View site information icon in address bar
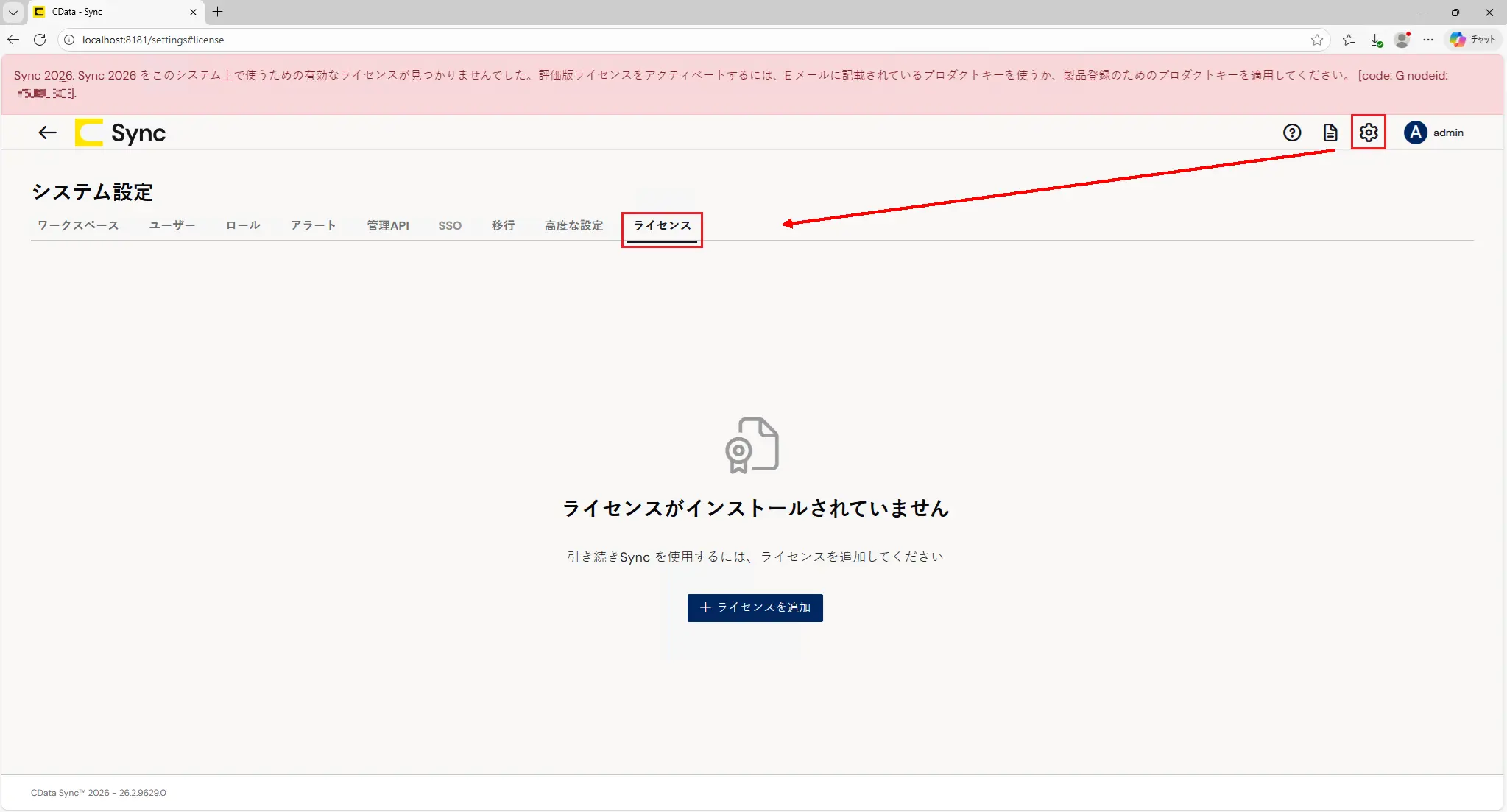This screenshot has height=812, width=1507. (x=69, y=40)
